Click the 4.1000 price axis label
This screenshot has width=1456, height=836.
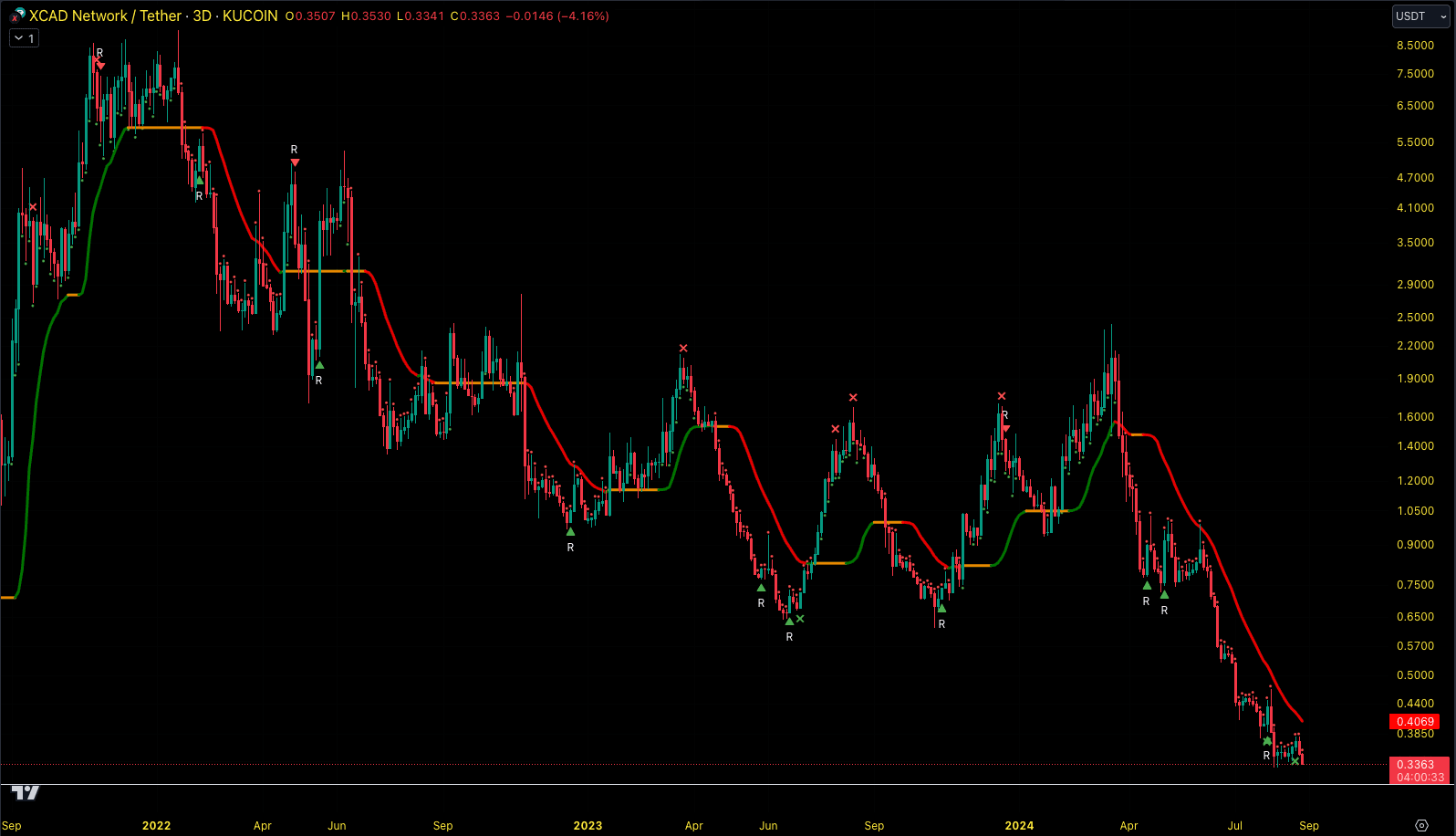tap(1415, 208)
